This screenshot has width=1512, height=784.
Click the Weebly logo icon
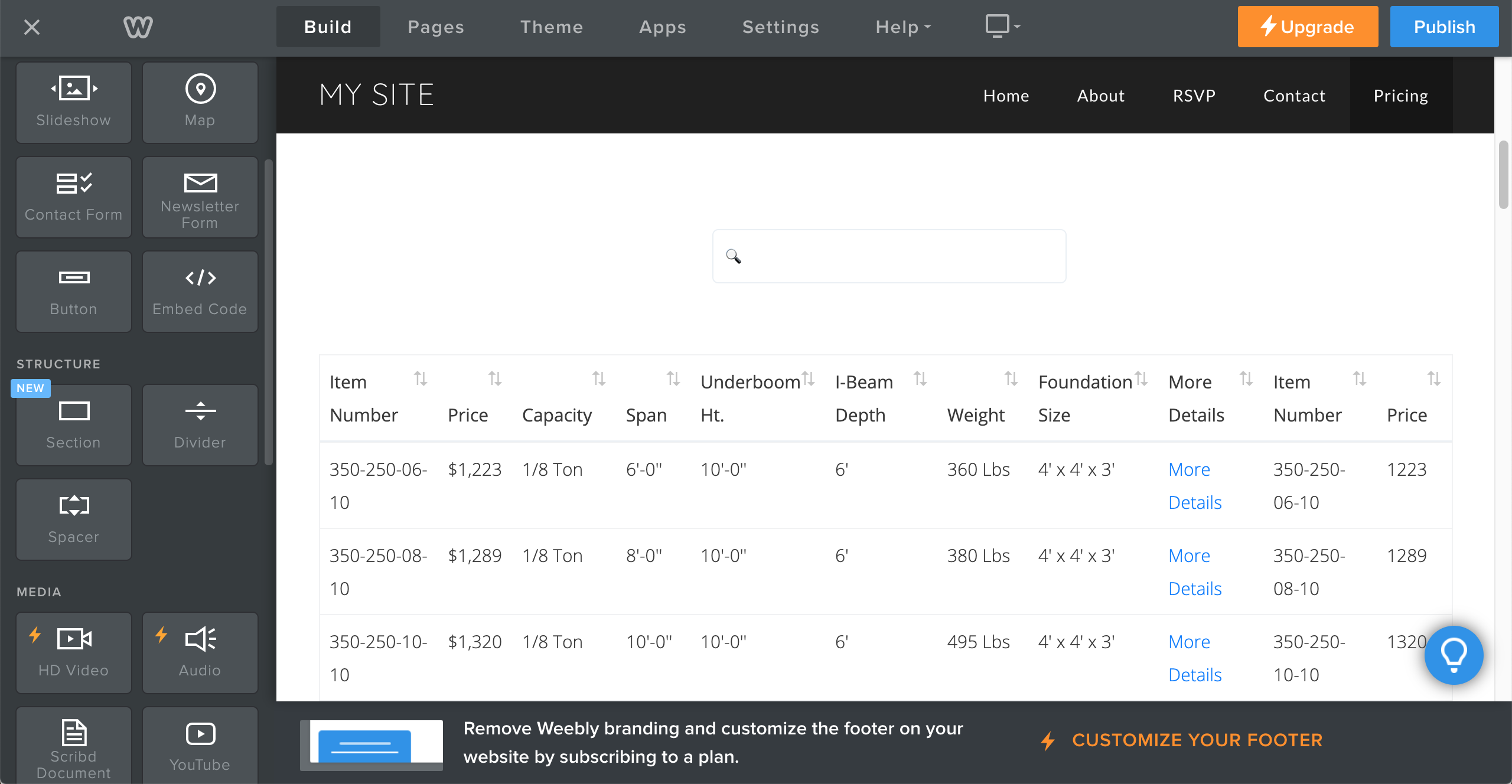click(x=138, y=27)
